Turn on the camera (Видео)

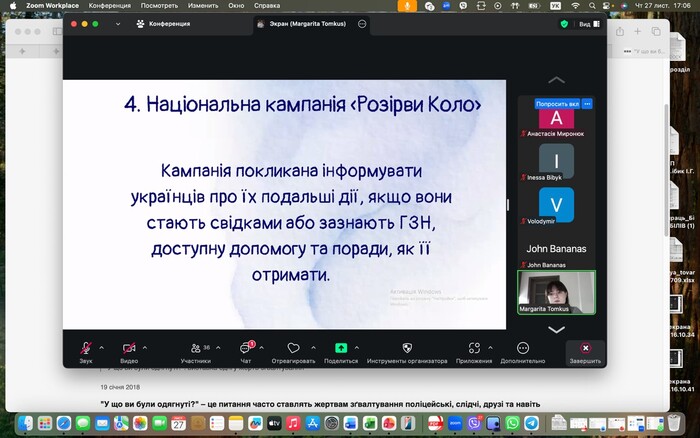tap(129, 348)
